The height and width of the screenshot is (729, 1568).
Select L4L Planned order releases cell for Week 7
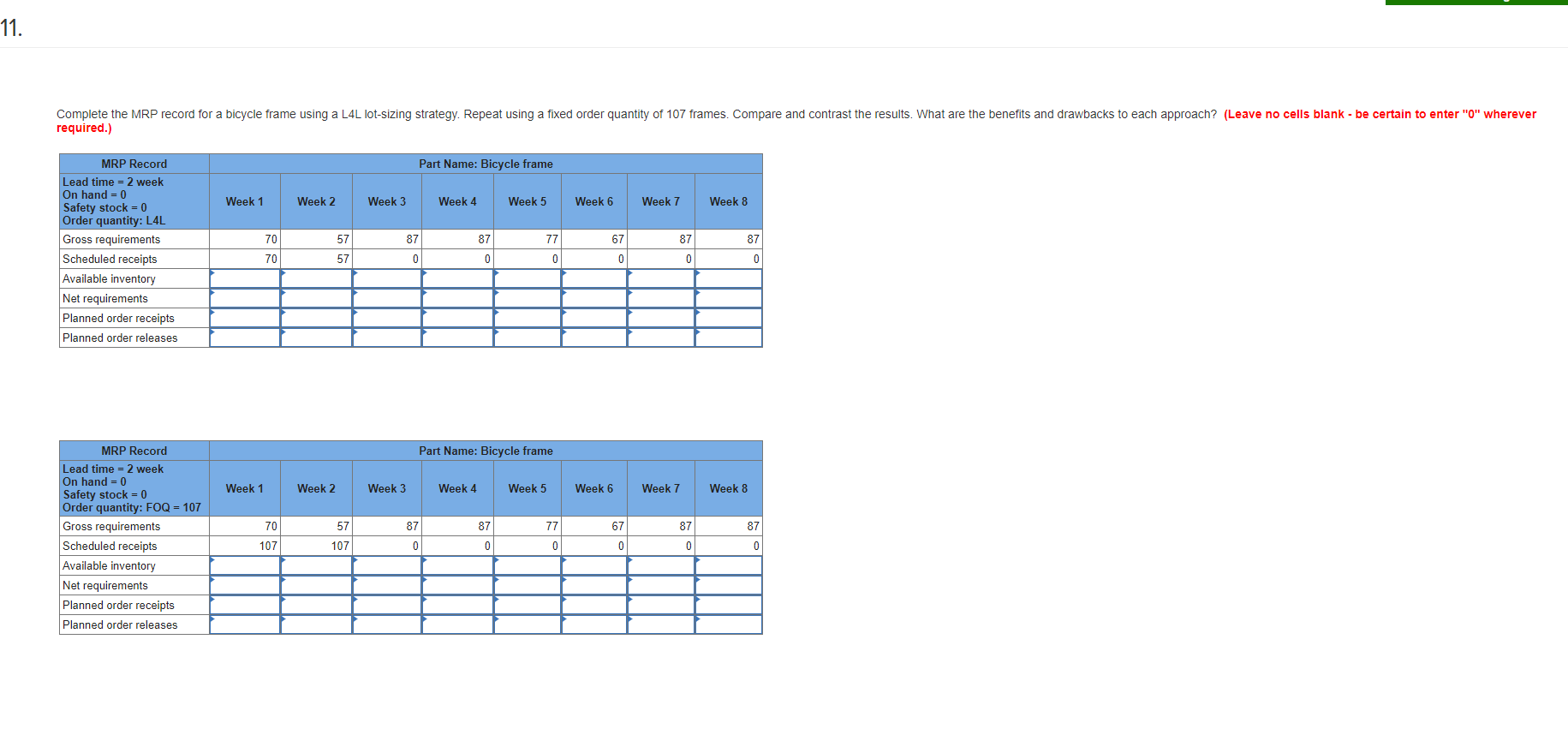click(x=661, y=338)
